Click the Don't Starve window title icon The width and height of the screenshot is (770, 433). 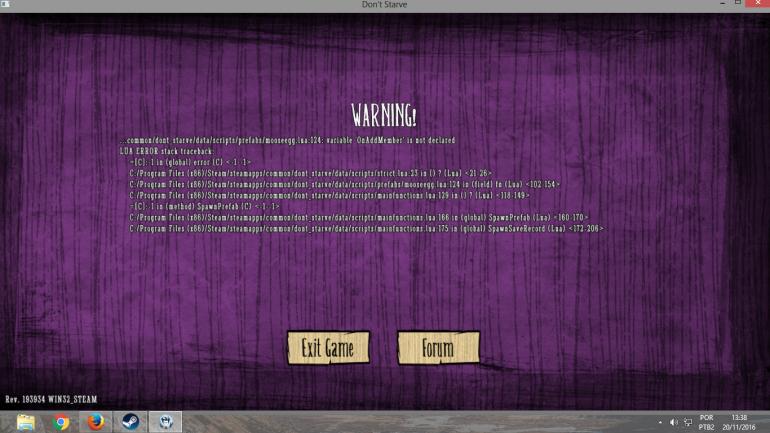tap(6, 4)
